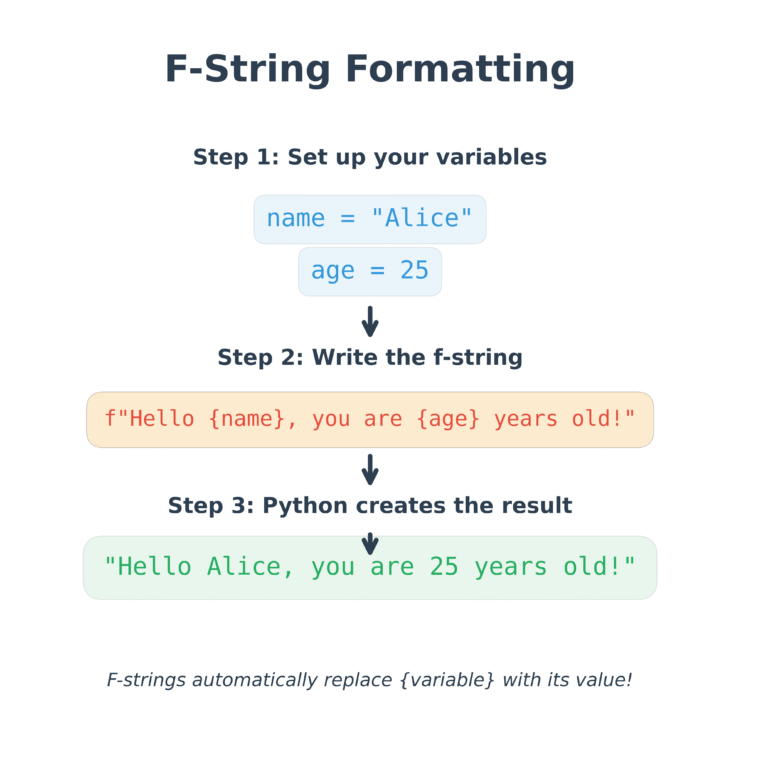Image resolution: width=768 pixels, height=768 pixels.
Task: Click the f prefix of the orange f-string
Action: point(110,419)
